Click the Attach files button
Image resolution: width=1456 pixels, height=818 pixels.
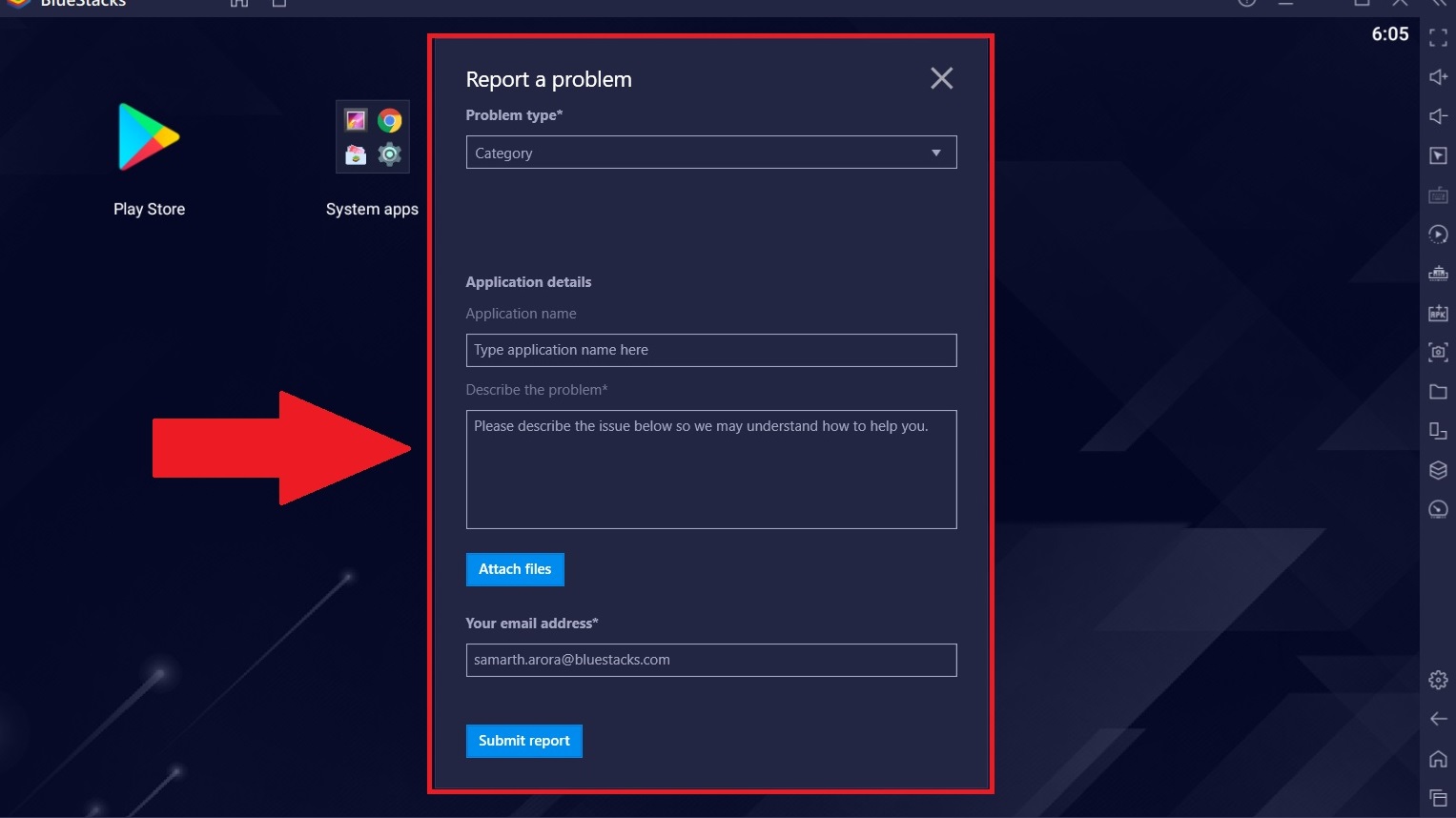[x=515, y=569]
